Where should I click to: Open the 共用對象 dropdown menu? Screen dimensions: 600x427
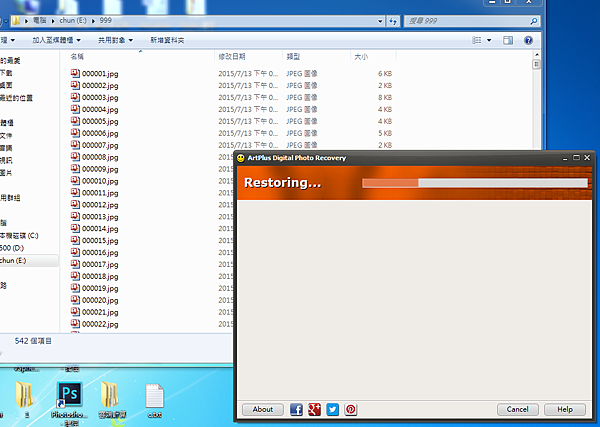(115, 40)
